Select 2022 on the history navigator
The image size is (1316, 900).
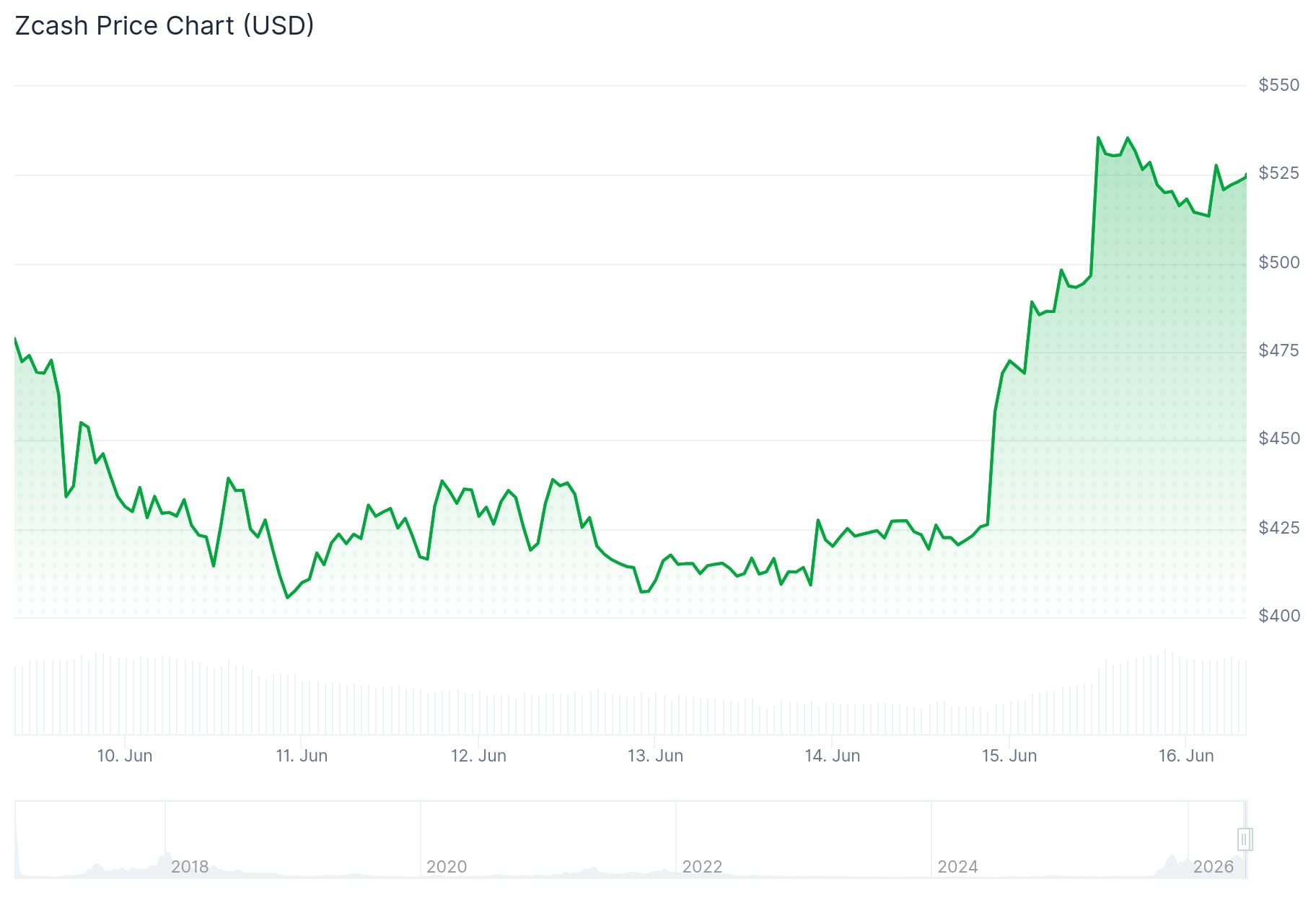click(702, 867)
